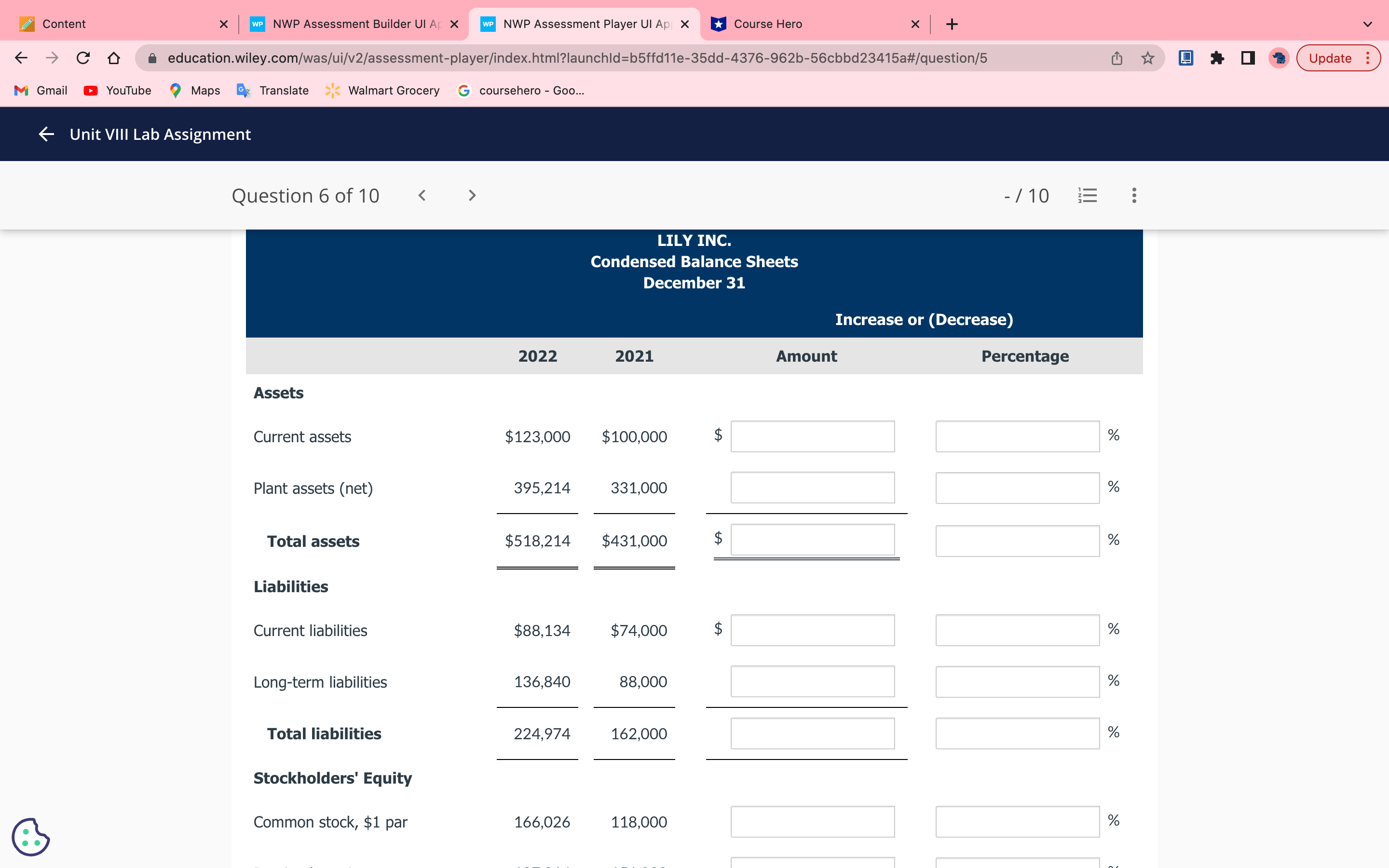Reload the current page

[83, 57]
